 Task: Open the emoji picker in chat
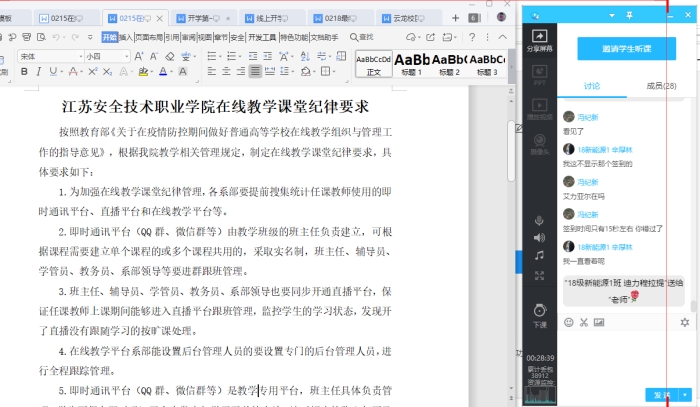pos(569,322)
